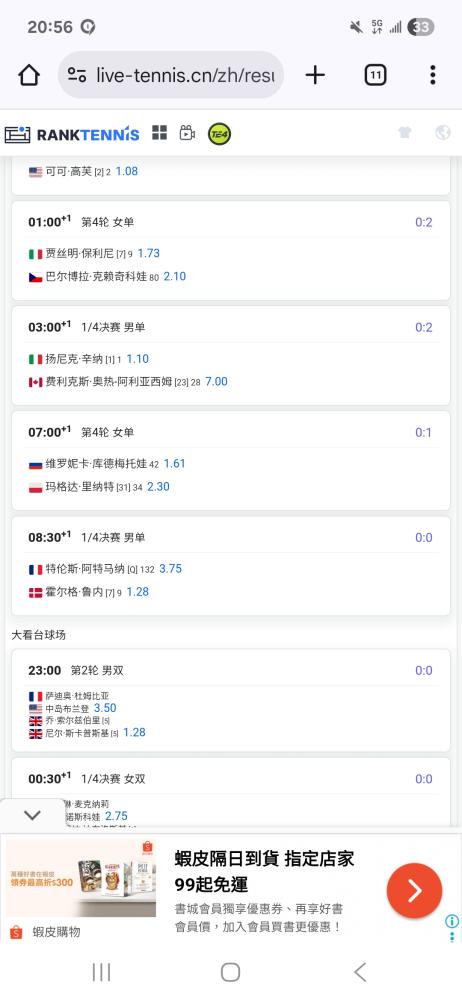Open the grid dashboard icon in header
Viewport: 462px width, 1000px height.
160,133
